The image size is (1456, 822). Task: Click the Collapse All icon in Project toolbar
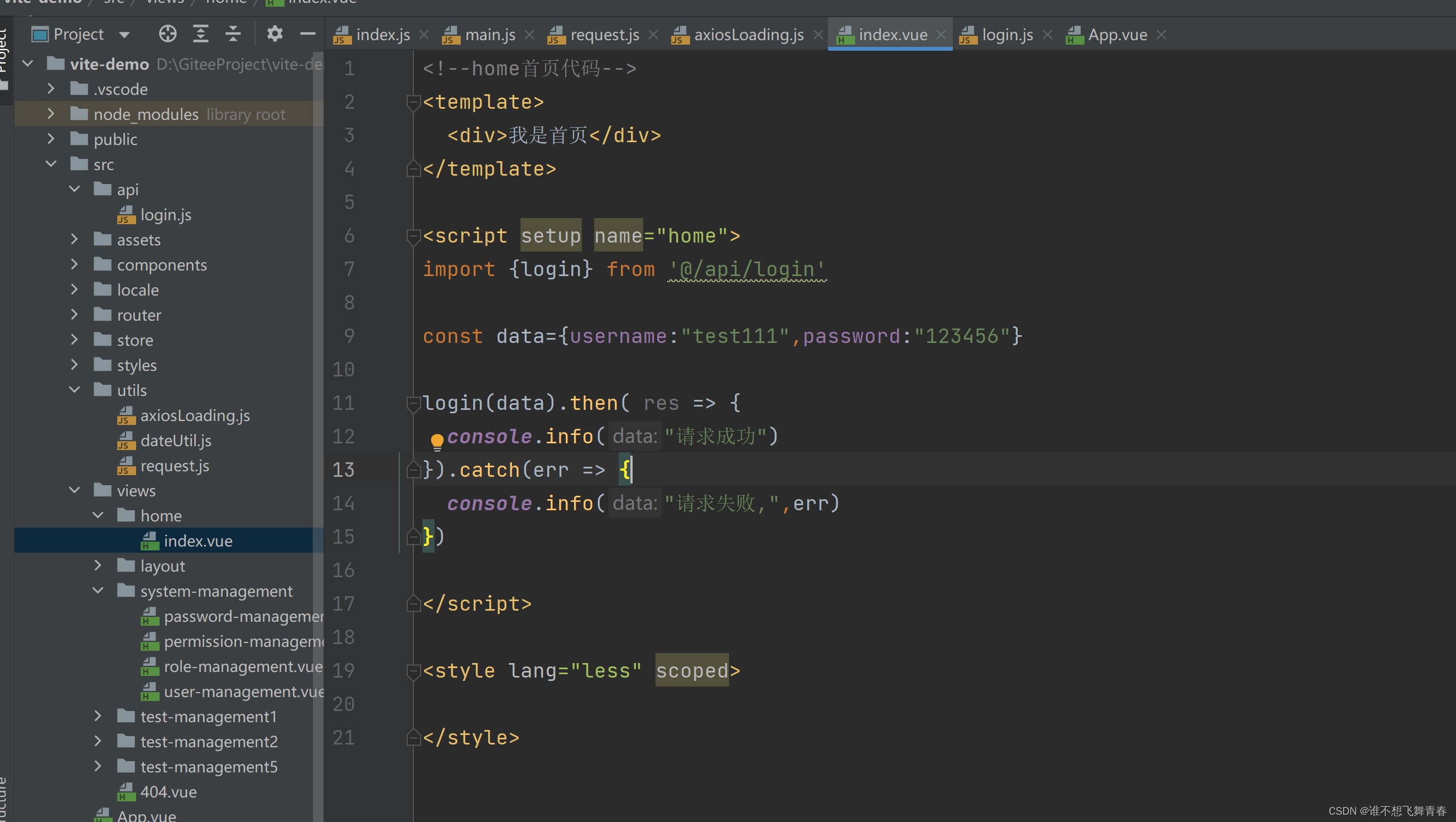coord(233,34)
